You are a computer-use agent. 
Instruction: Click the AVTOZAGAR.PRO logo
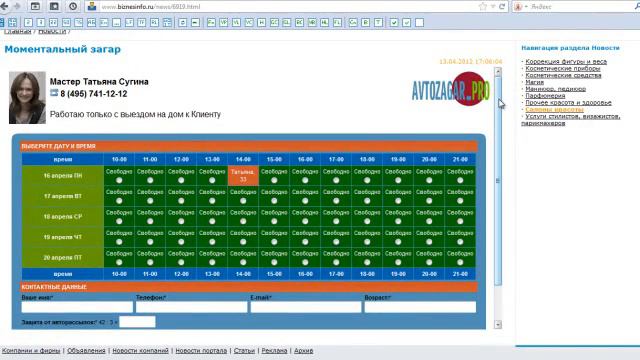451,89
